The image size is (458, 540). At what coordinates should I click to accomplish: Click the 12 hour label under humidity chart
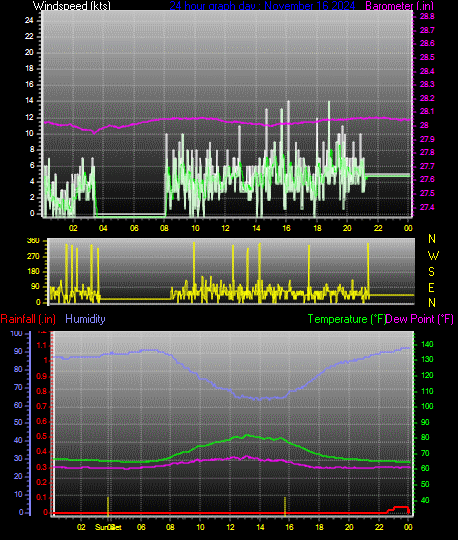pos(230,527)
